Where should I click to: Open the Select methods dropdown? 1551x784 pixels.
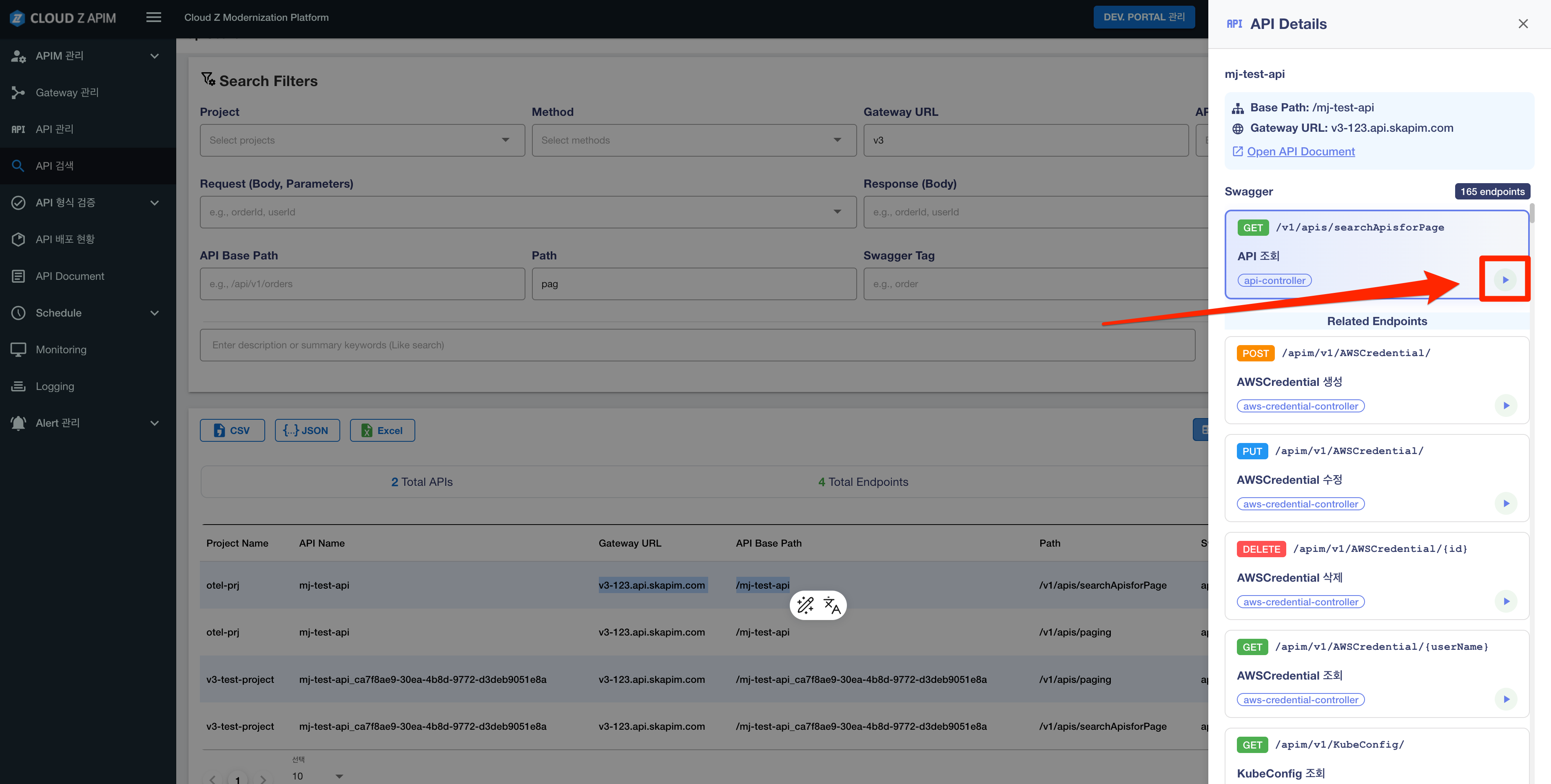[694, 140]
